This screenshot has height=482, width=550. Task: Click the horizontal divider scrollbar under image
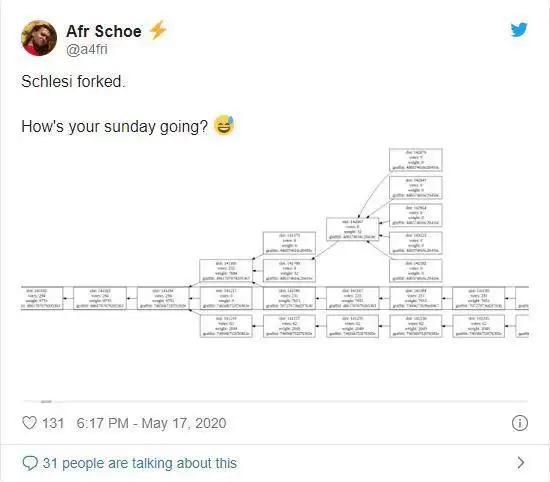[x=275, y=401]
